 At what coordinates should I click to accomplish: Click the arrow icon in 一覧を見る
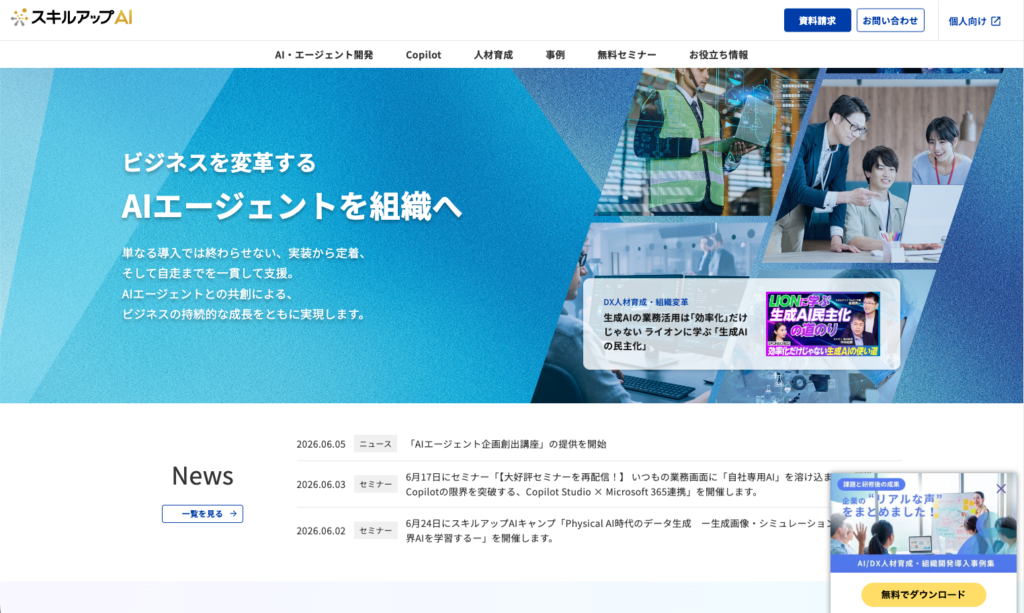coord(233,514)
